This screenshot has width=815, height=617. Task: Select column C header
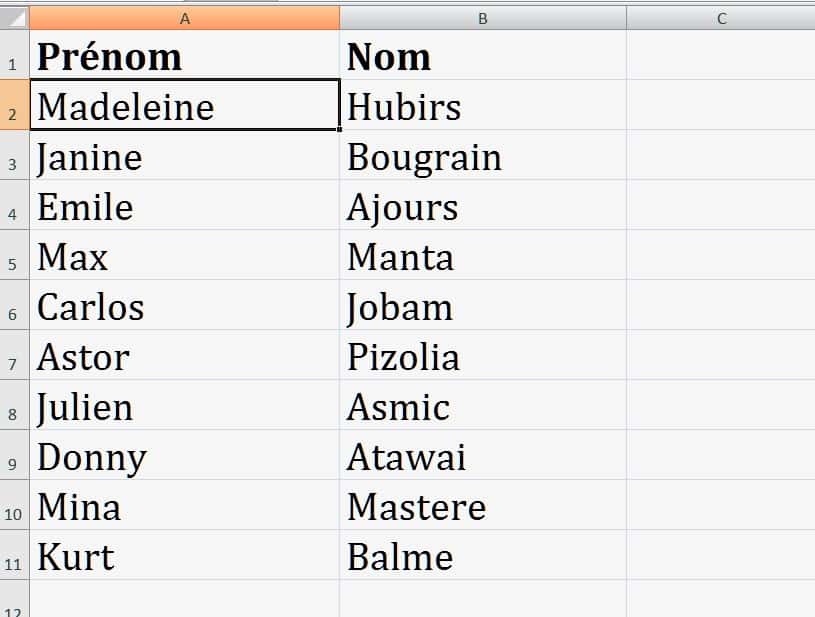pos(720,17)
